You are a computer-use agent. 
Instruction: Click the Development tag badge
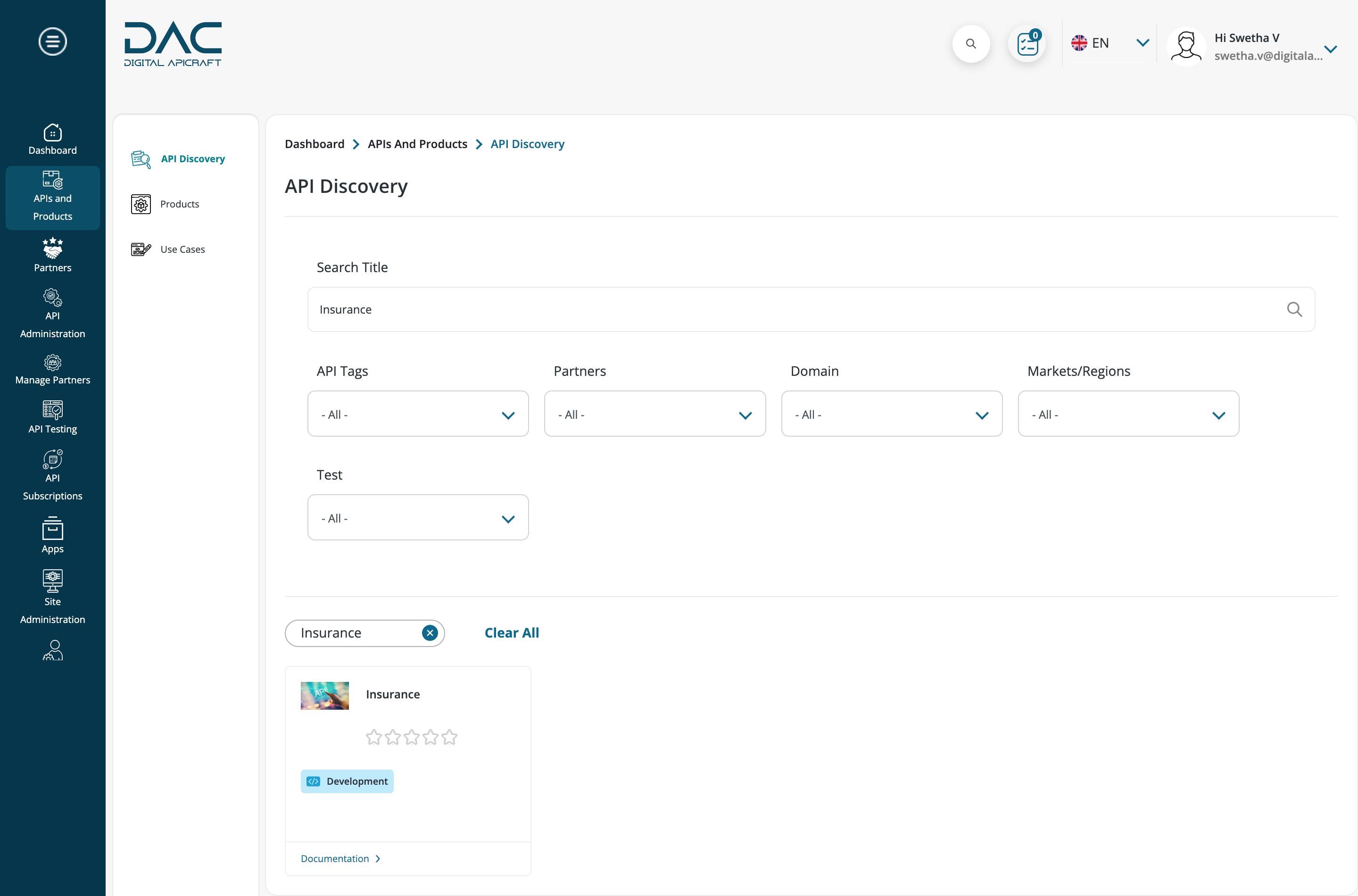point(348,781)
